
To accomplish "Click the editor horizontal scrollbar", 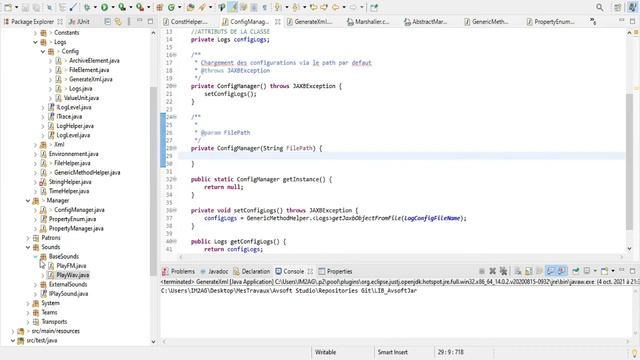I will tap(400, 257).
